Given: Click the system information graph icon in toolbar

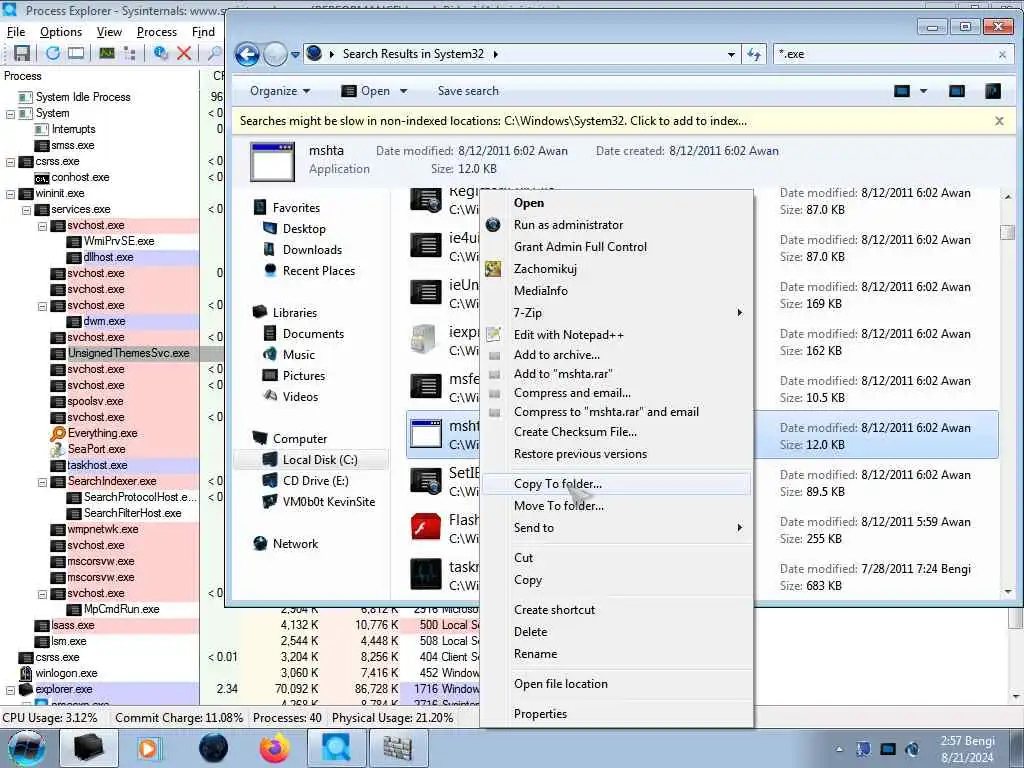Looking at the screenshot, I should 107,54.
